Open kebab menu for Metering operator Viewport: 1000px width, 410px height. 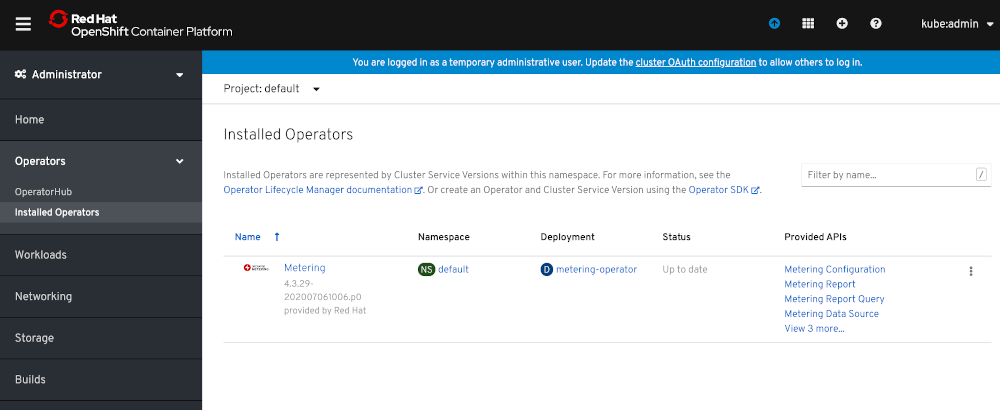tap(970, 271)
